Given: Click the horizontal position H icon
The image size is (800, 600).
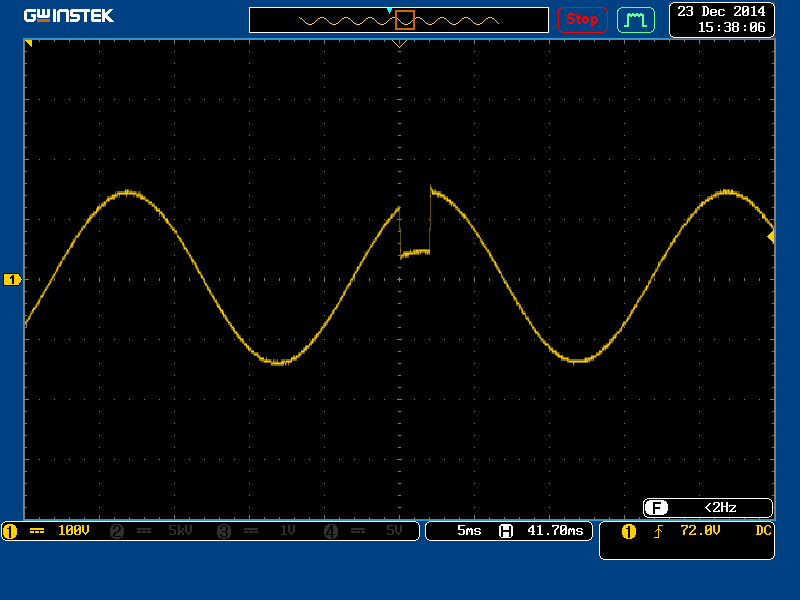Looking at the screenshot, I should (x=507, y=531).
